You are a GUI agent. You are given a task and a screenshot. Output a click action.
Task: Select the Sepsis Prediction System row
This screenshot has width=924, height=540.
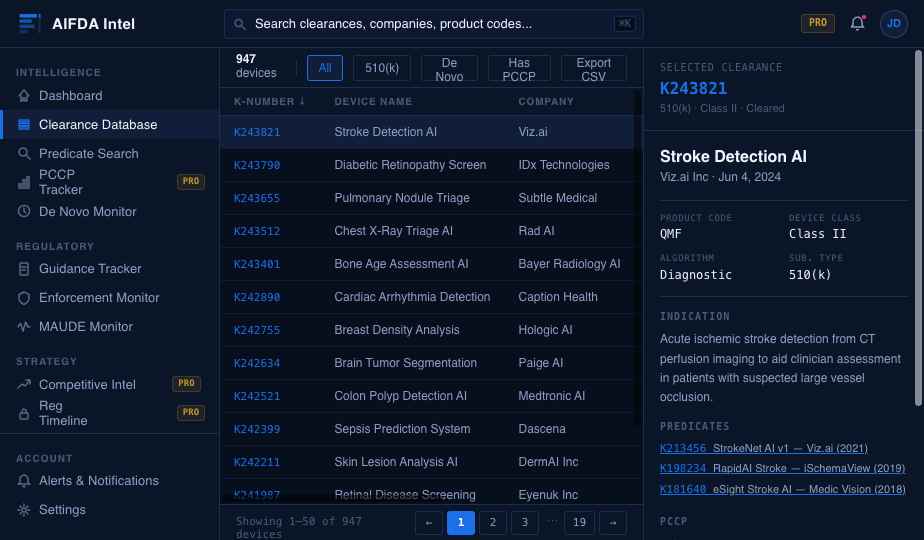coord(431,429)
